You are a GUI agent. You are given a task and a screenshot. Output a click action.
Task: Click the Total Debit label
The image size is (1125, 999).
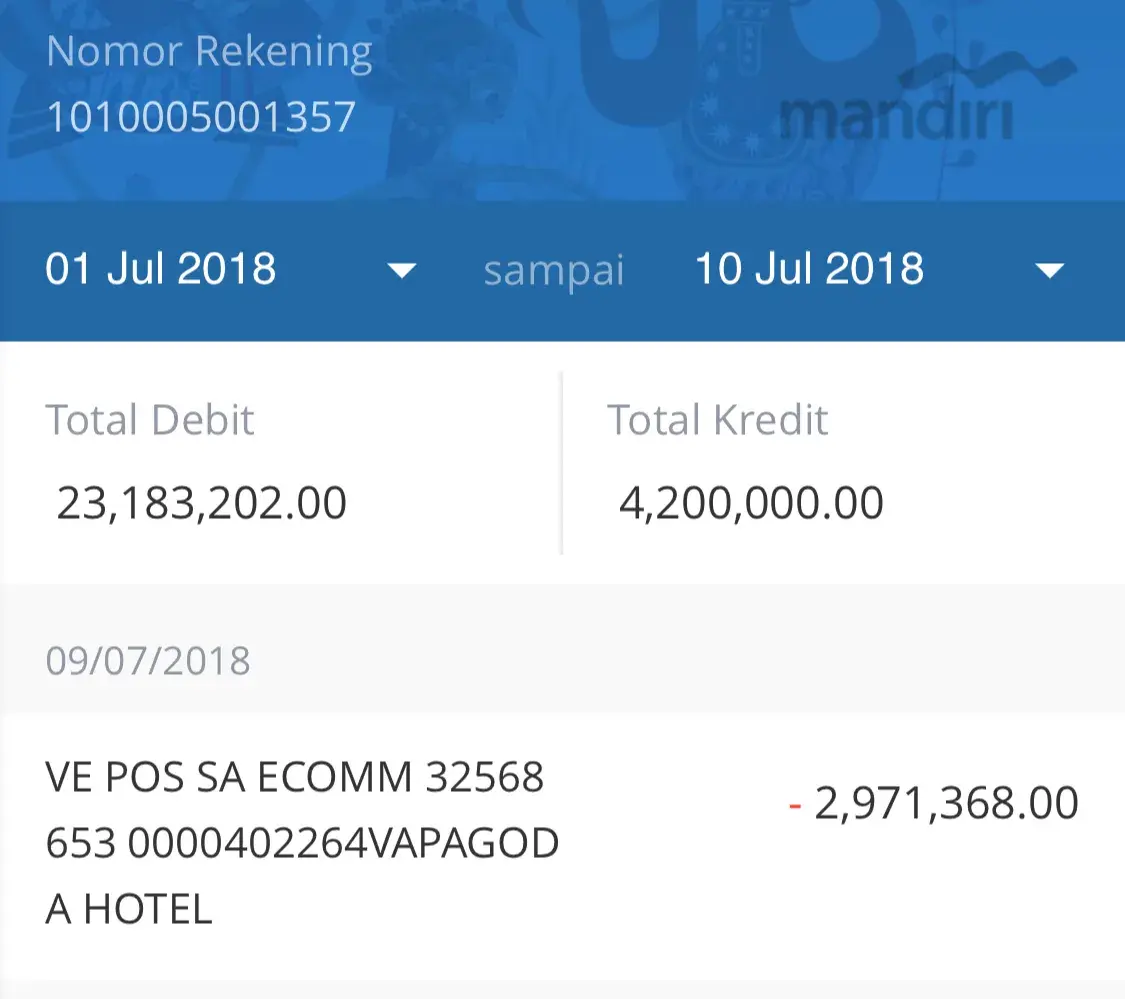tap(150, 420)
